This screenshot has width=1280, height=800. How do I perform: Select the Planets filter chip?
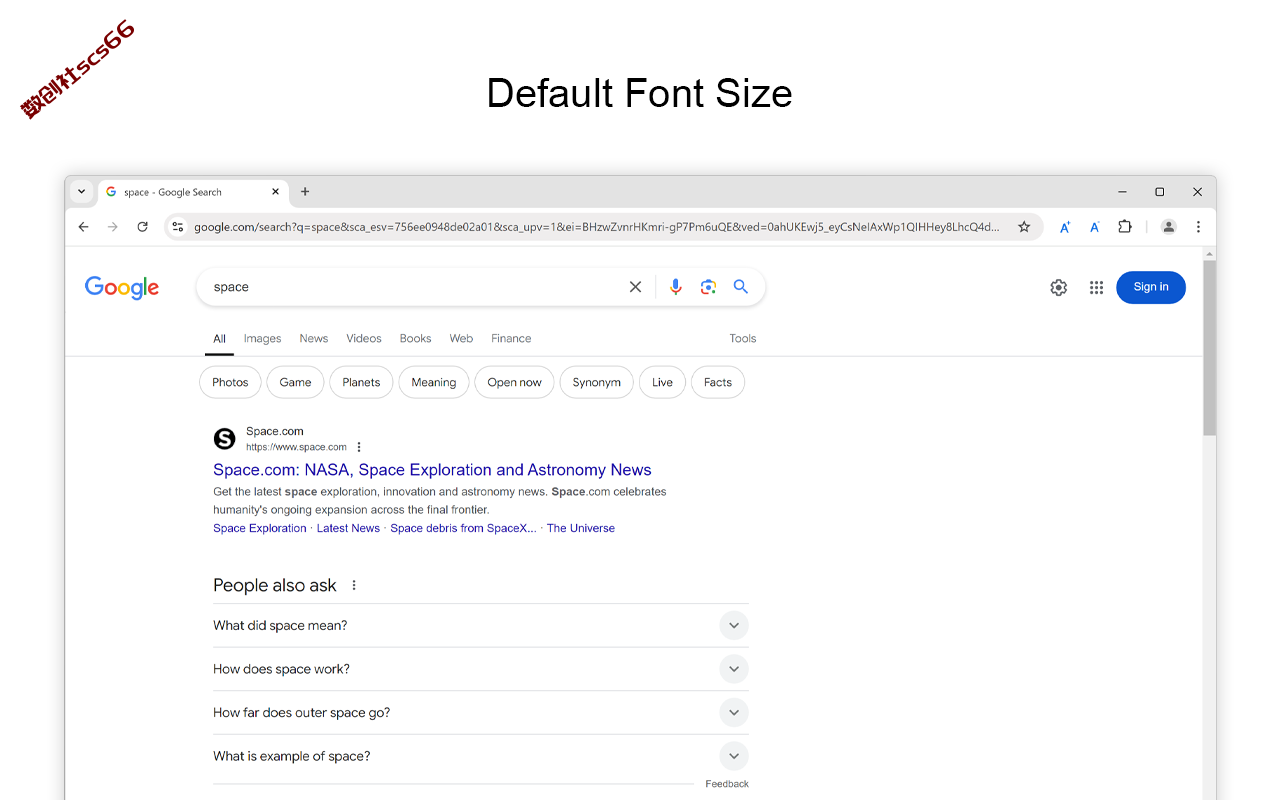point(361,382)
